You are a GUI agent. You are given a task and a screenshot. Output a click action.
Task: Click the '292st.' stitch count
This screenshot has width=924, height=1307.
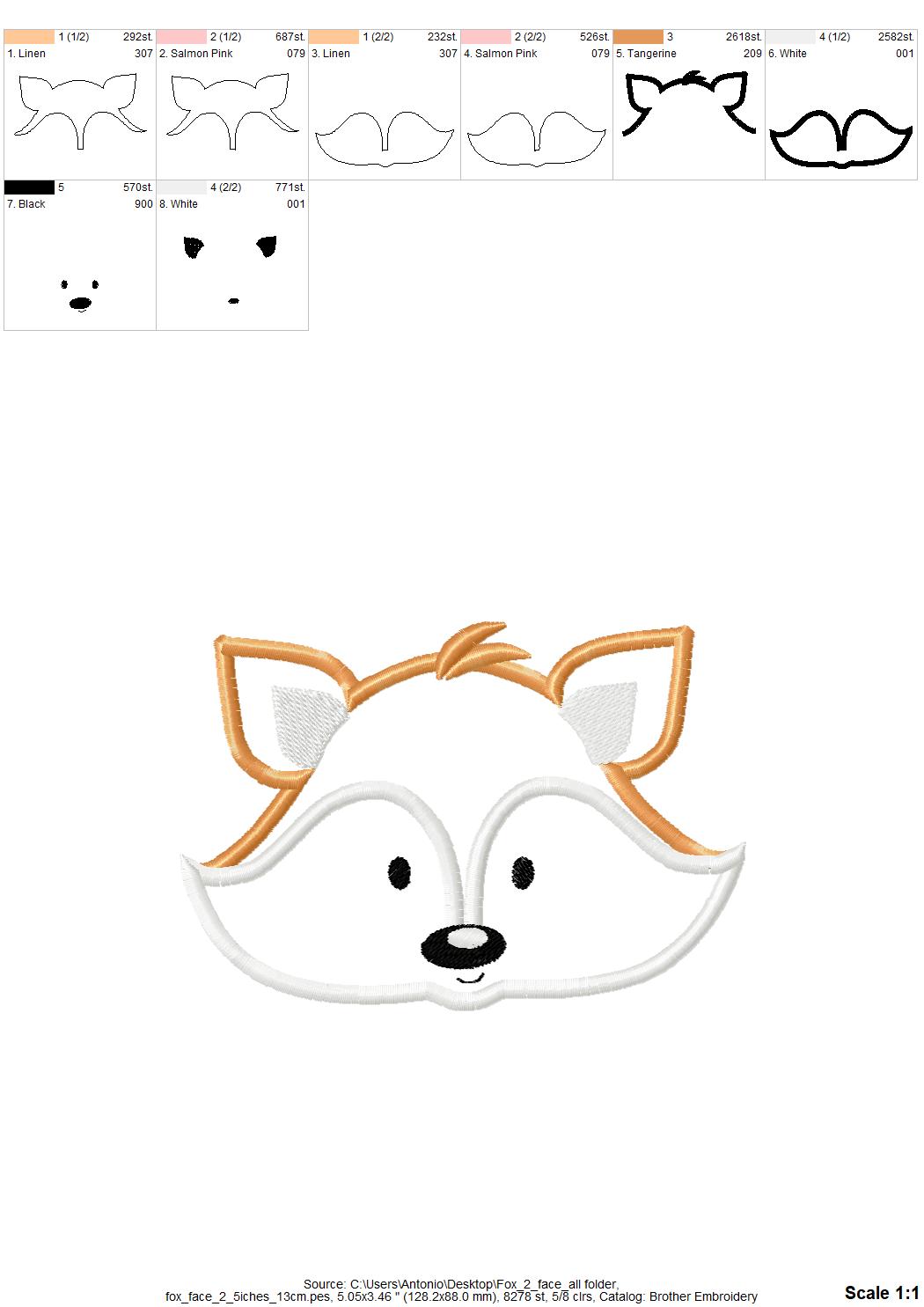(x=138, y=37)
